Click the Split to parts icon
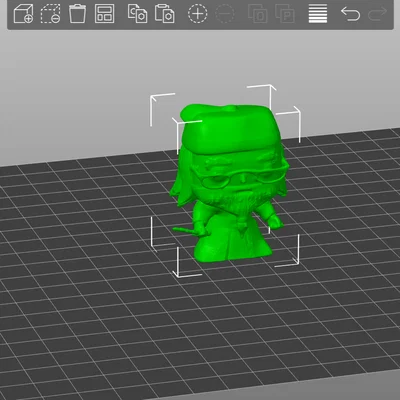The width and height of the screenshot is (400, 400). (x=285, y=14)
